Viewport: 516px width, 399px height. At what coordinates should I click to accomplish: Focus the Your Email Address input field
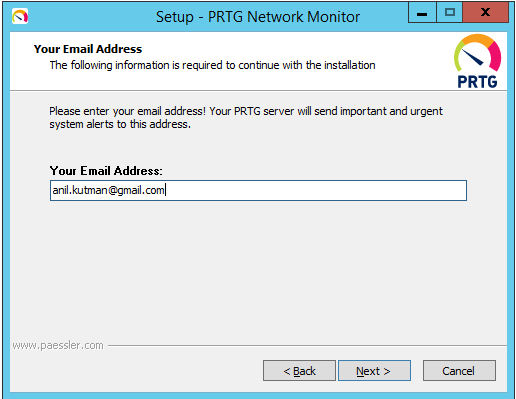(x=258, y=190)
